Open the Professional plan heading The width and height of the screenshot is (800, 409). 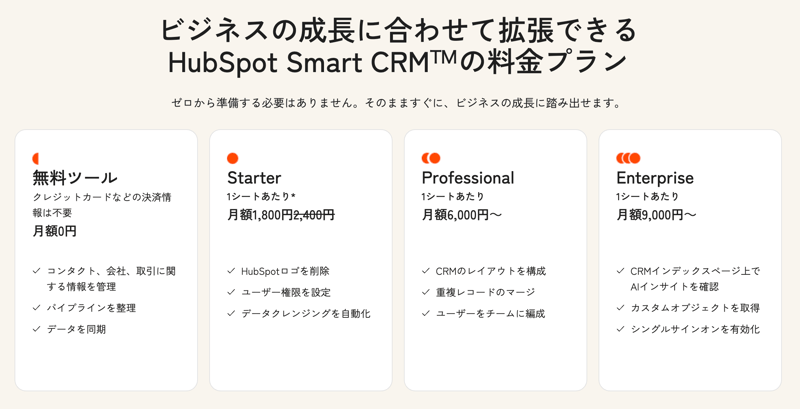(x=468, y=178)
